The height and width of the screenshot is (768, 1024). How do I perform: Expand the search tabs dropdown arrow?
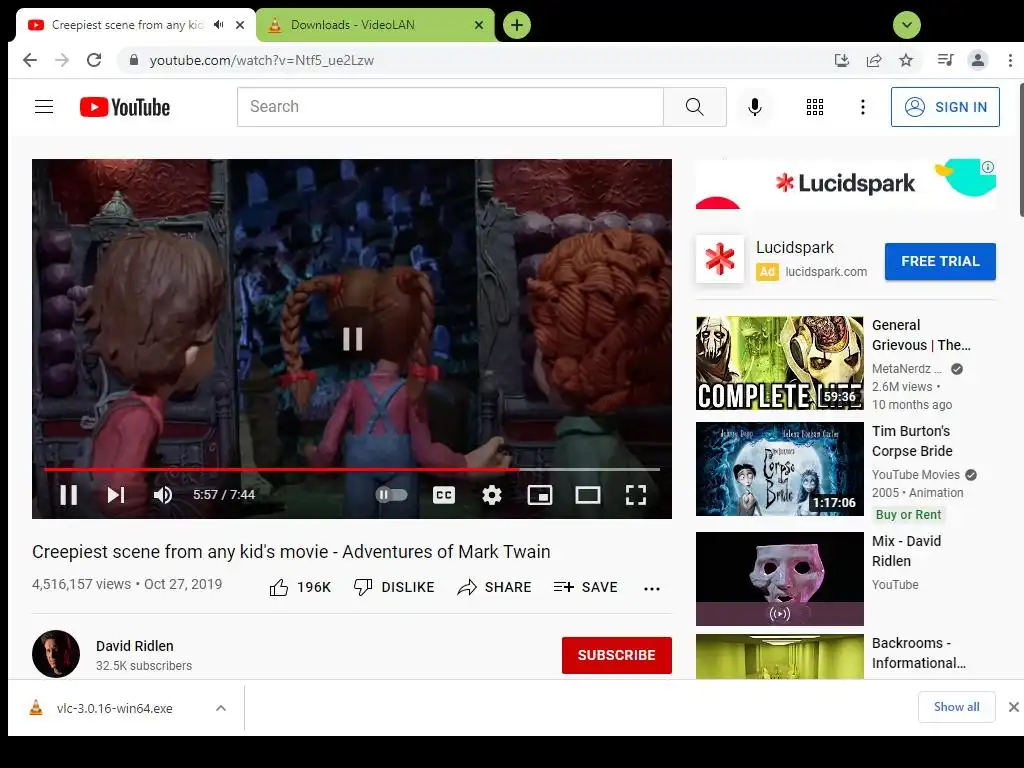pyautogui.click(x=906, y=25)
